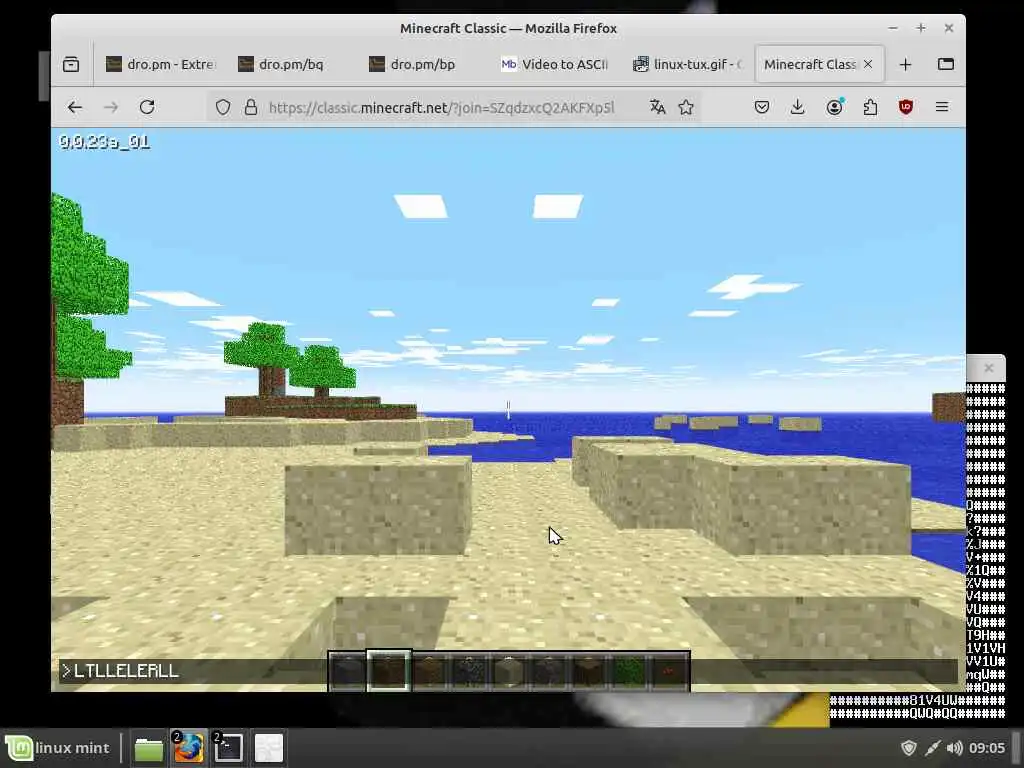Open the volume tray icon
Screen dimensions: 1024x768
[x=954, y=748]
